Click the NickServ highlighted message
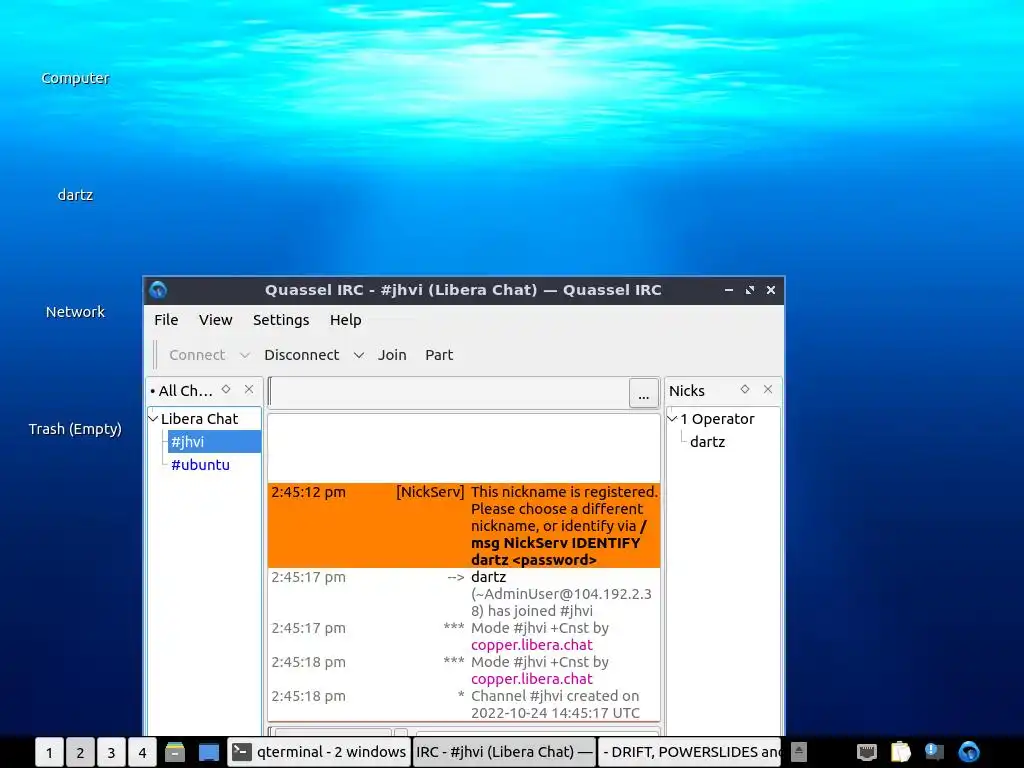1024x768 pixels. click(x=464, y=526)
